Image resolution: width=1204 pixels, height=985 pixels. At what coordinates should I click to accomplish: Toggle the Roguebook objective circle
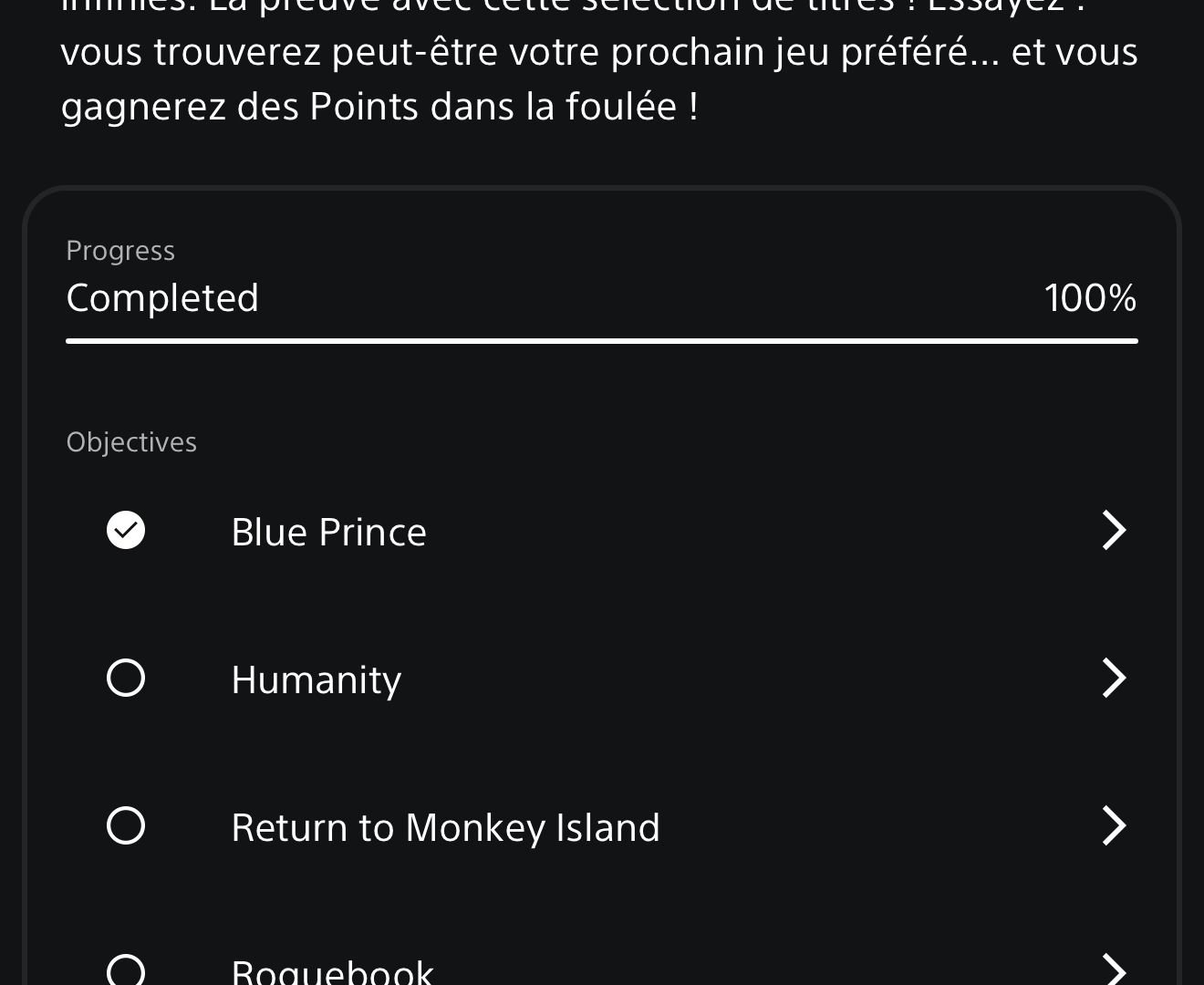click(x=126, y=970)
